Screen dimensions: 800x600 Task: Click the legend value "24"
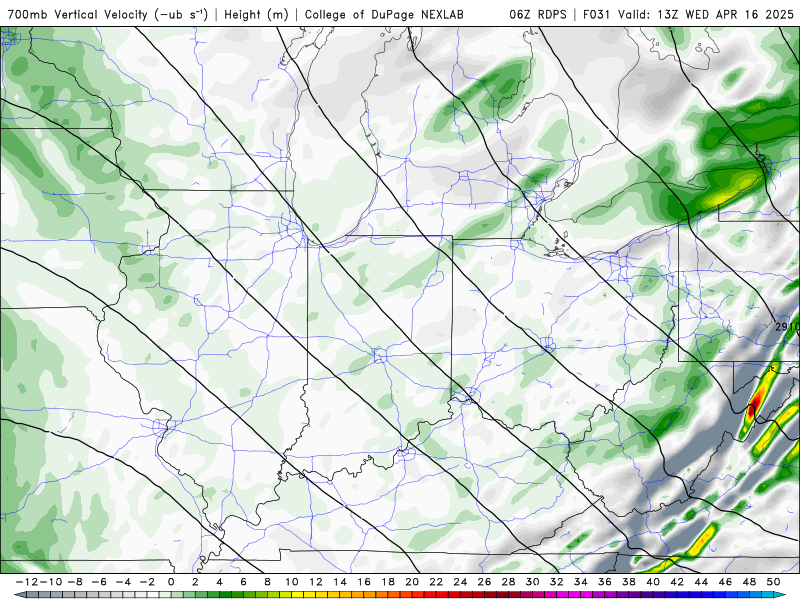point(460,582)
